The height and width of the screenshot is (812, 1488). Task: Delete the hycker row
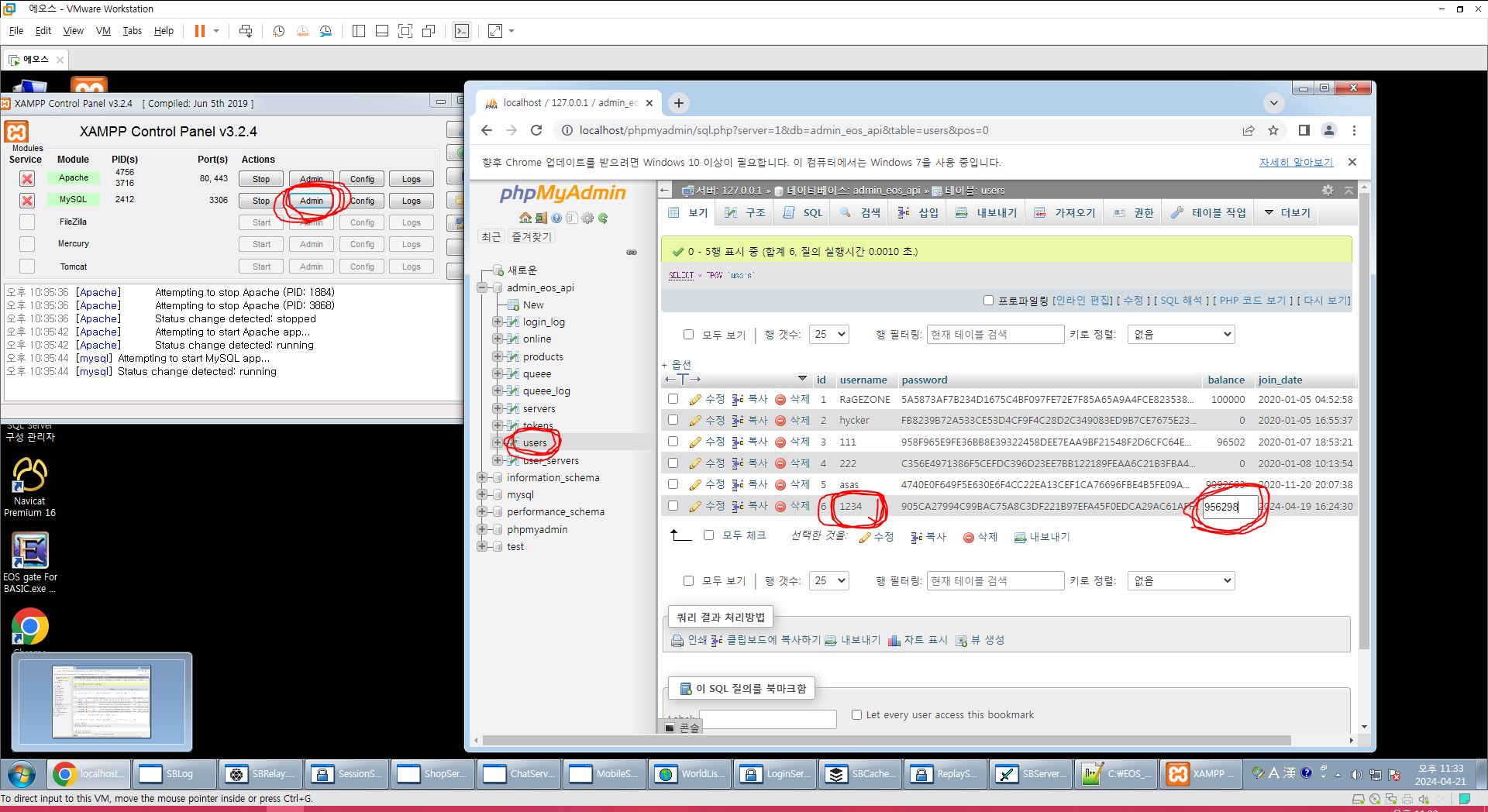[x=792, y=420]
